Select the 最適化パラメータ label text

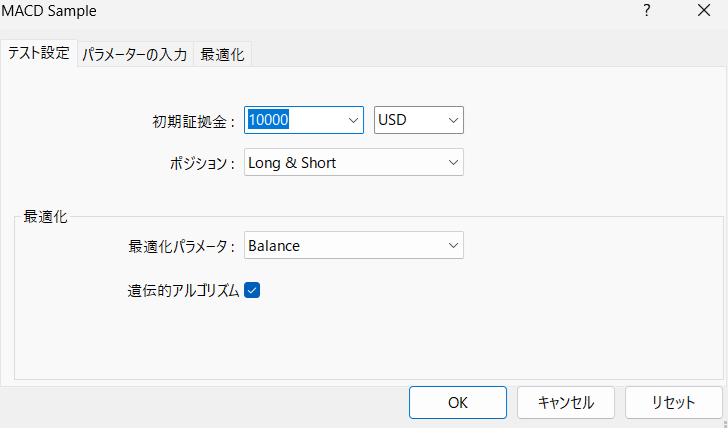(181, 246)
